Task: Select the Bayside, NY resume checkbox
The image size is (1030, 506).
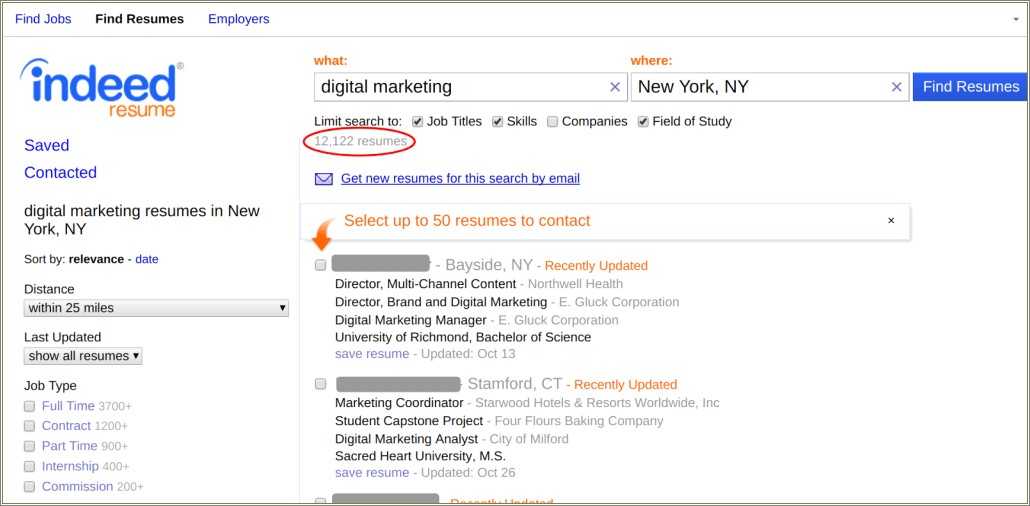Action: click(x=321, y=265)
